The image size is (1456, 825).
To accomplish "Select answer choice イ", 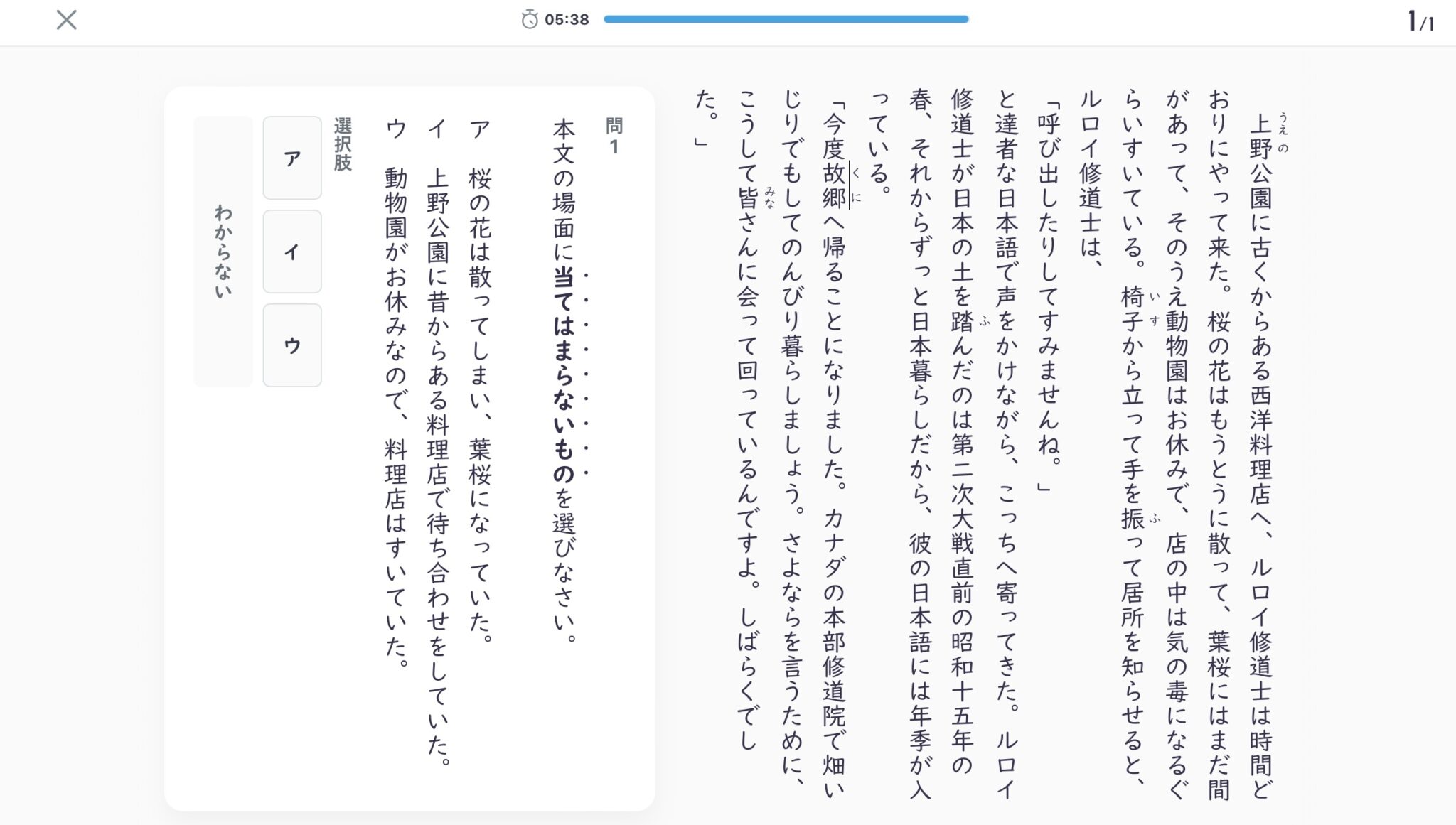I will pyautogui.click(x=292, y=252).
